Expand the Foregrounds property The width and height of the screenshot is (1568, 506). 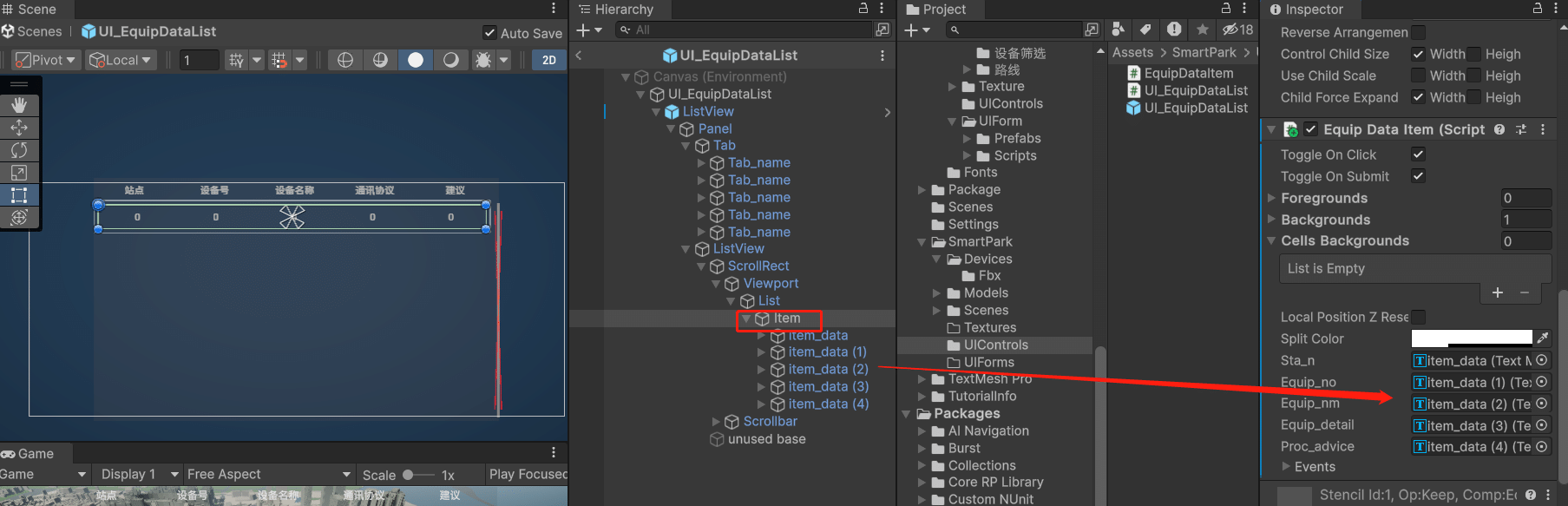tap(1272, 198)
